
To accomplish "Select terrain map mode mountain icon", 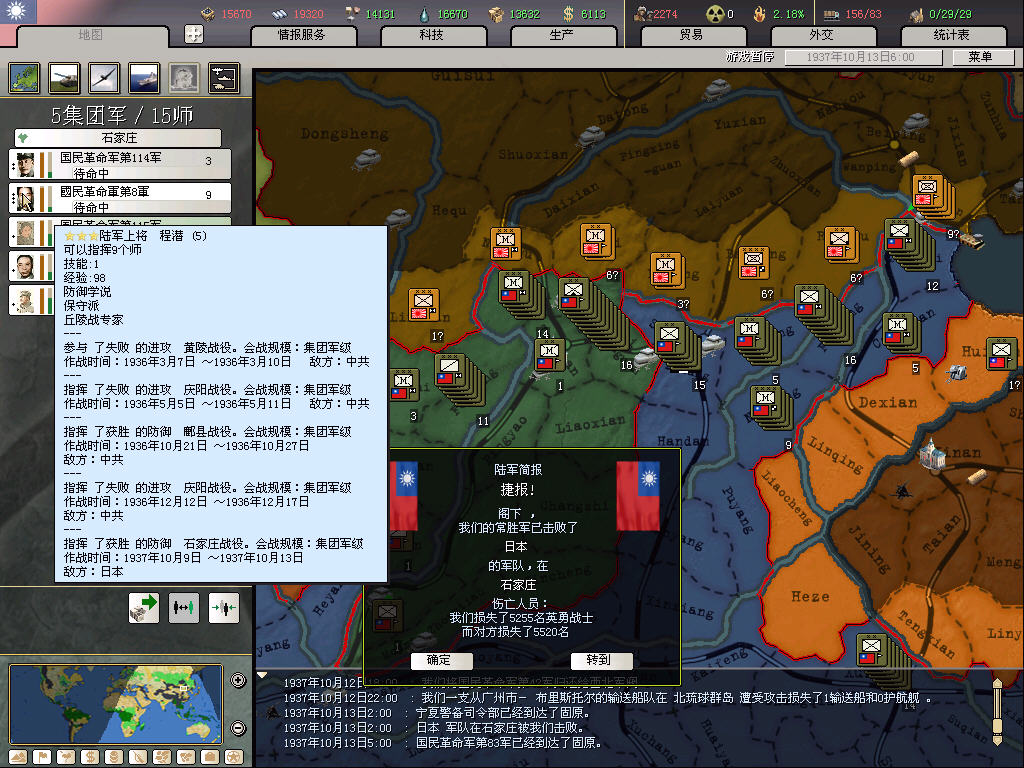I will click(19, 757).
